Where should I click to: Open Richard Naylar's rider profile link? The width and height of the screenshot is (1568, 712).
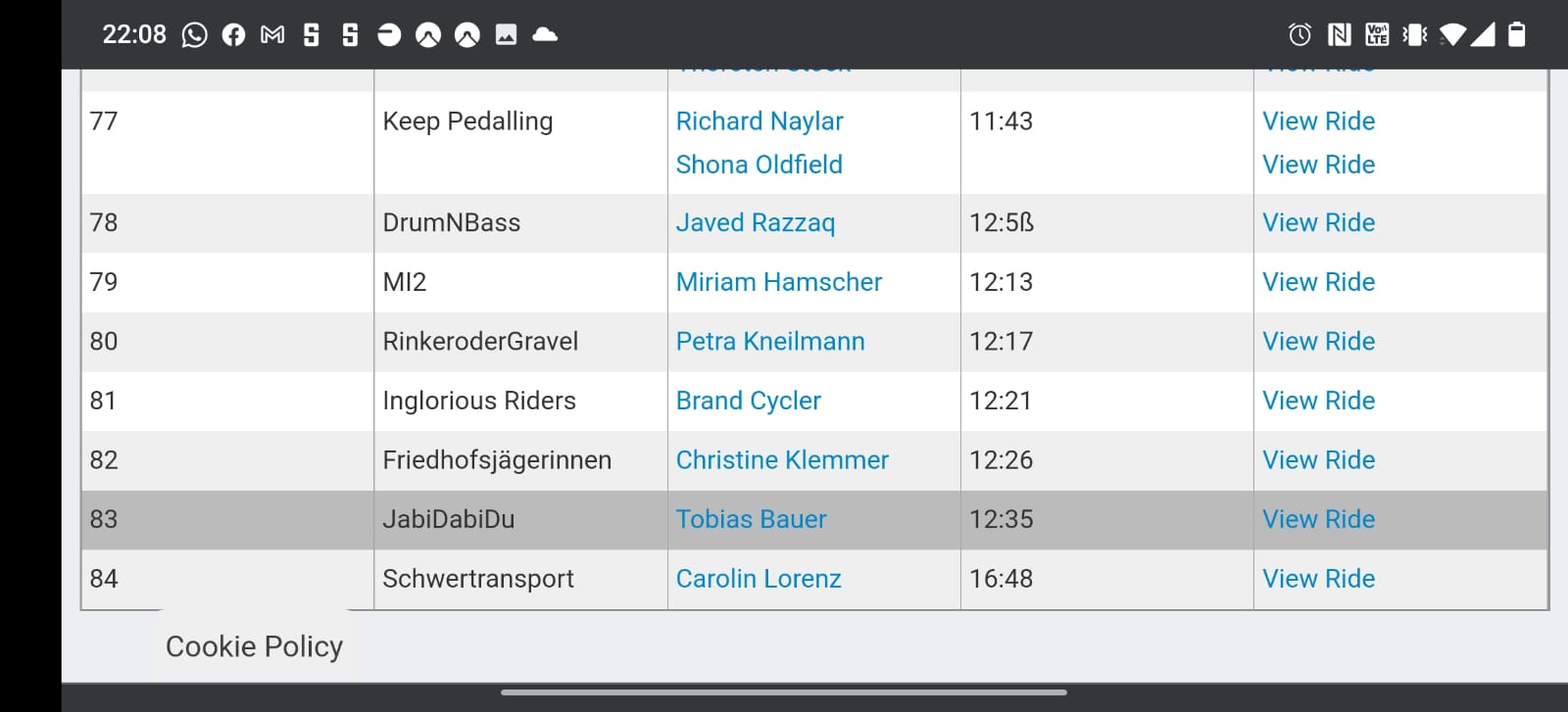[x=759, y=121]
